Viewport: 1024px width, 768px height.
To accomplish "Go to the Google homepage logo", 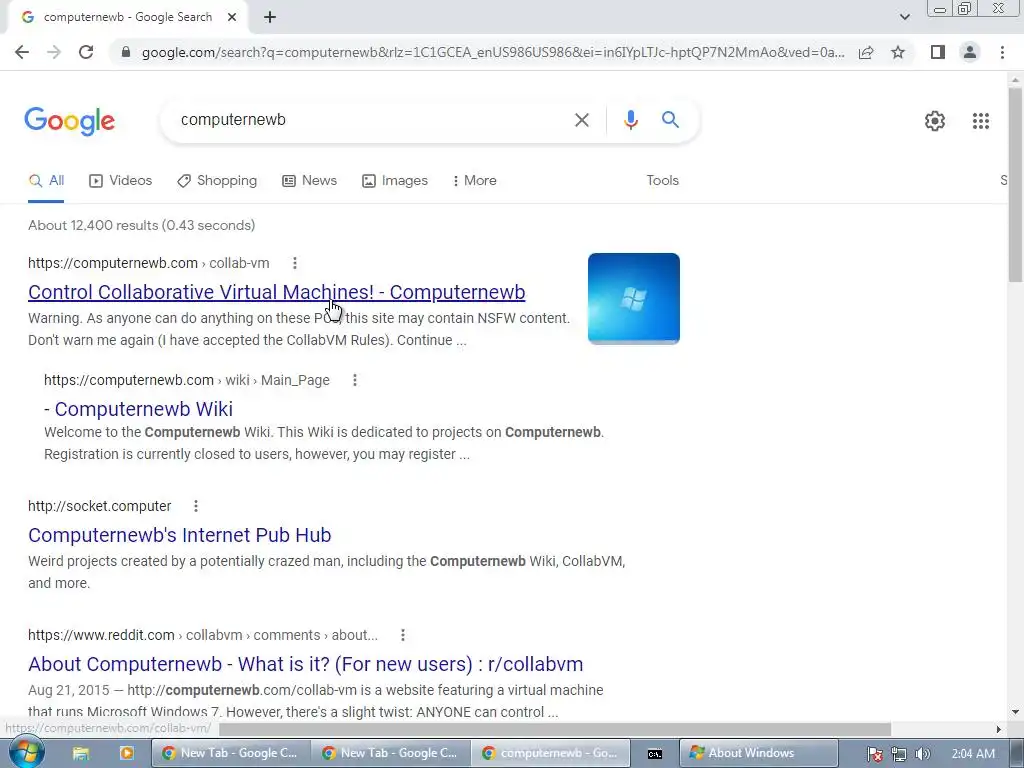I will (x=69, y=121).
